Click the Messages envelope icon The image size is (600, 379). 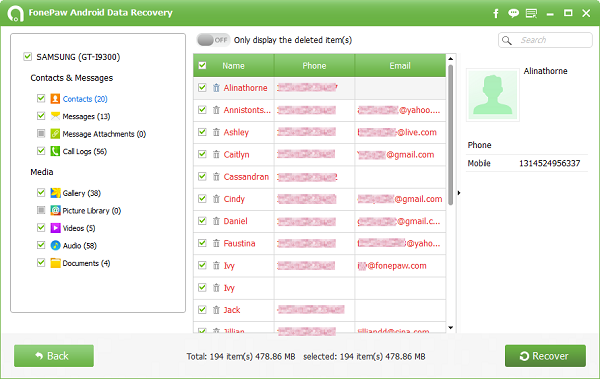click(55, 116)
